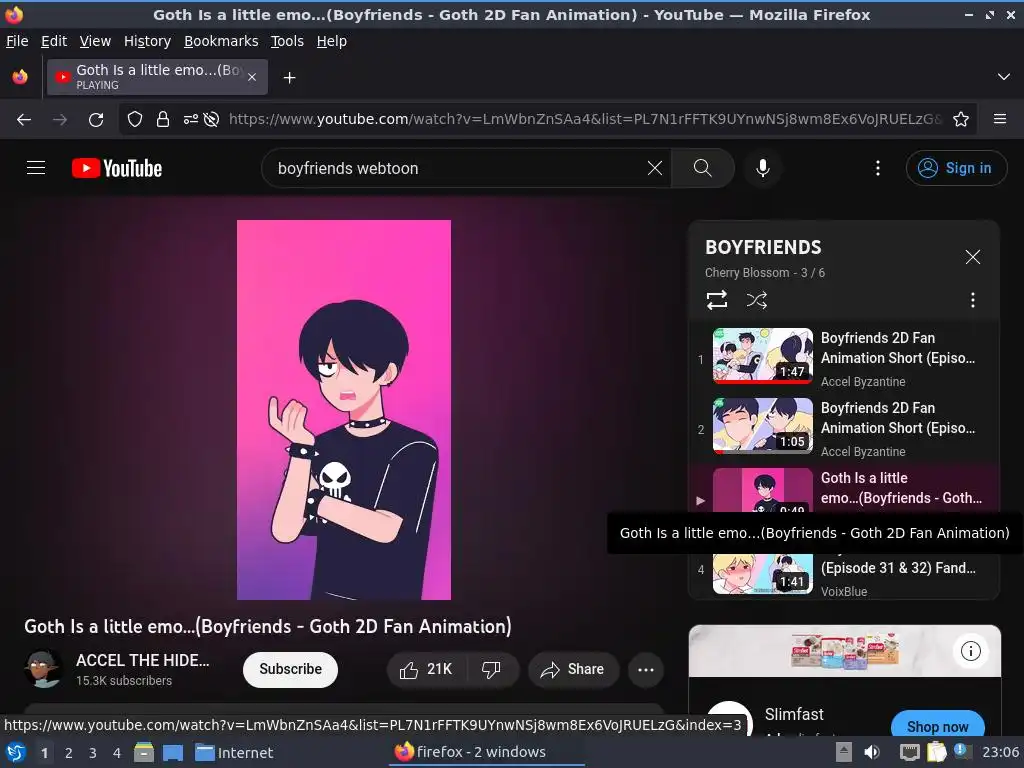Screen dimensions: 1024x768
Task: Start voice search with microphone
Action: (762, 168)
